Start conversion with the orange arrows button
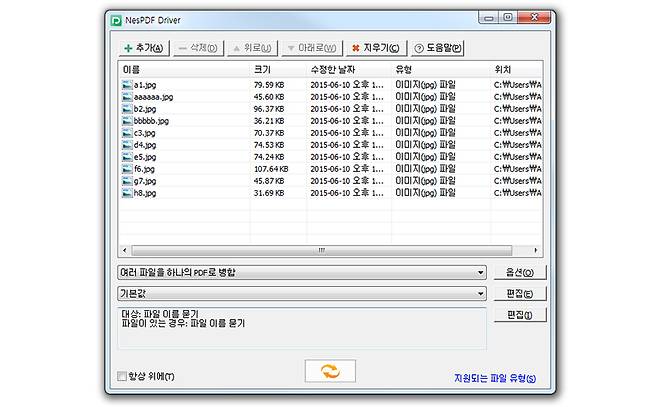658x407 pixels. point(330,371)
